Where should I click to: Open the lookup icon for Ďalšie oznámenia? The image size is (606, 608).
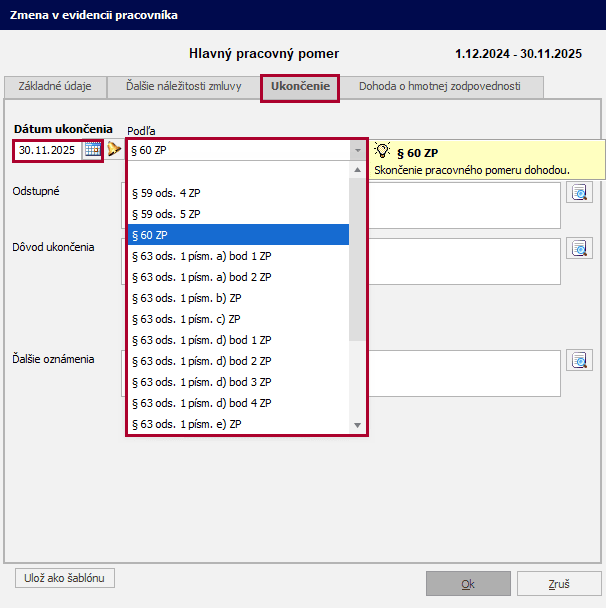(x=579, y=360)
